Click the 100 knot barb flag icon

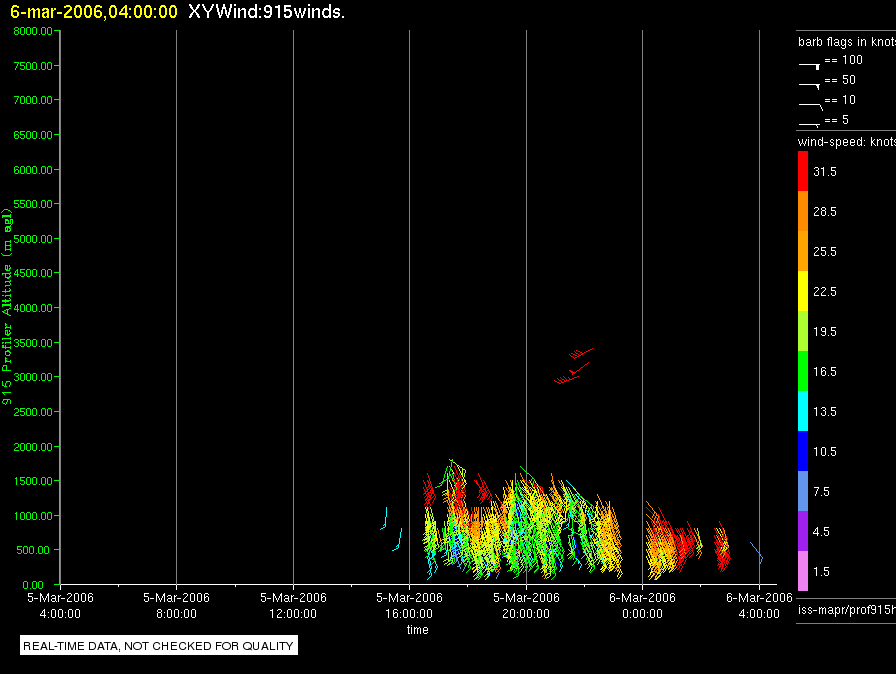(810, 66)
